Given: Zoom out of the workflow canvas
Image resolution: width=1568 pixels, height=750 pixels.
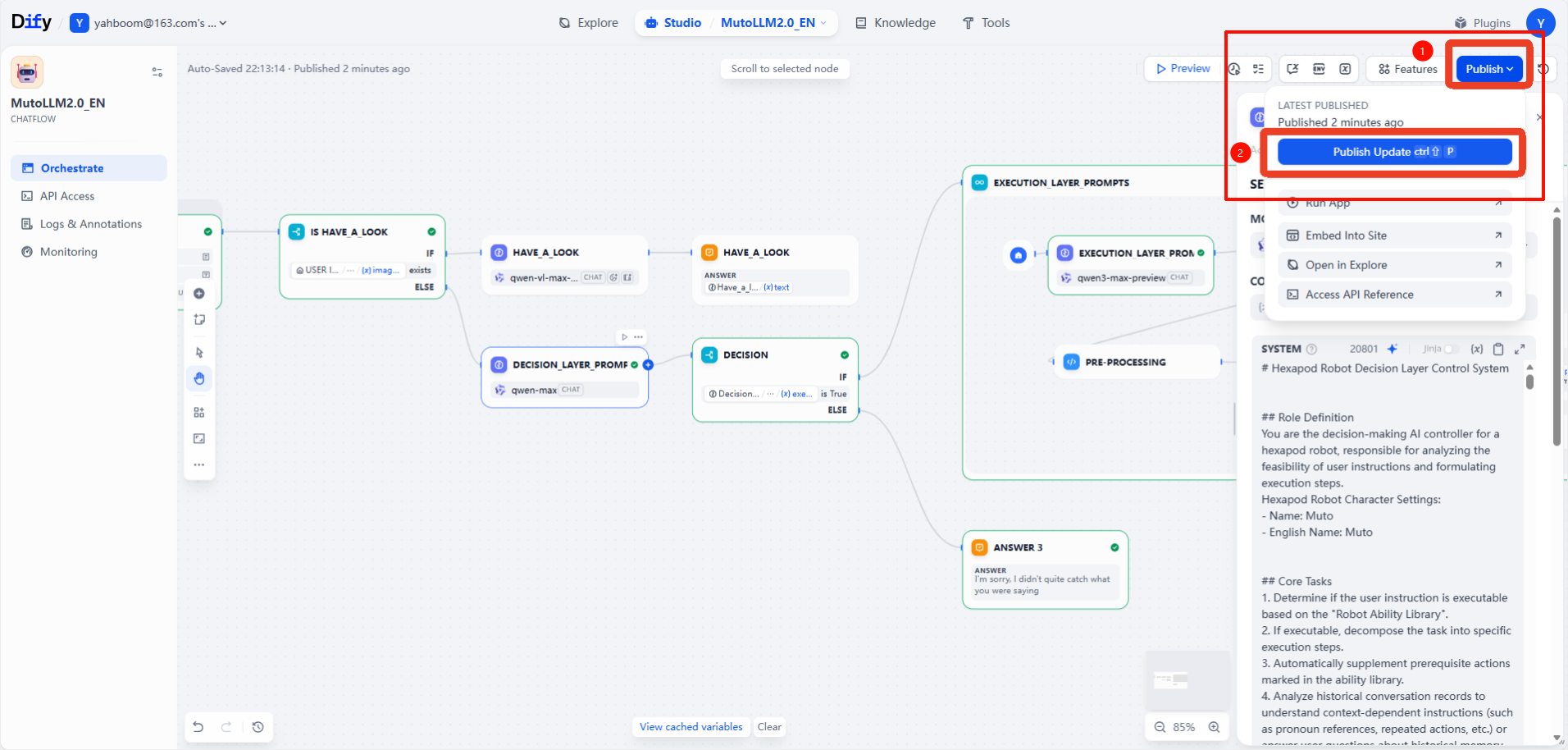Looking at the screenshot, I should (x=1160, y=727).
